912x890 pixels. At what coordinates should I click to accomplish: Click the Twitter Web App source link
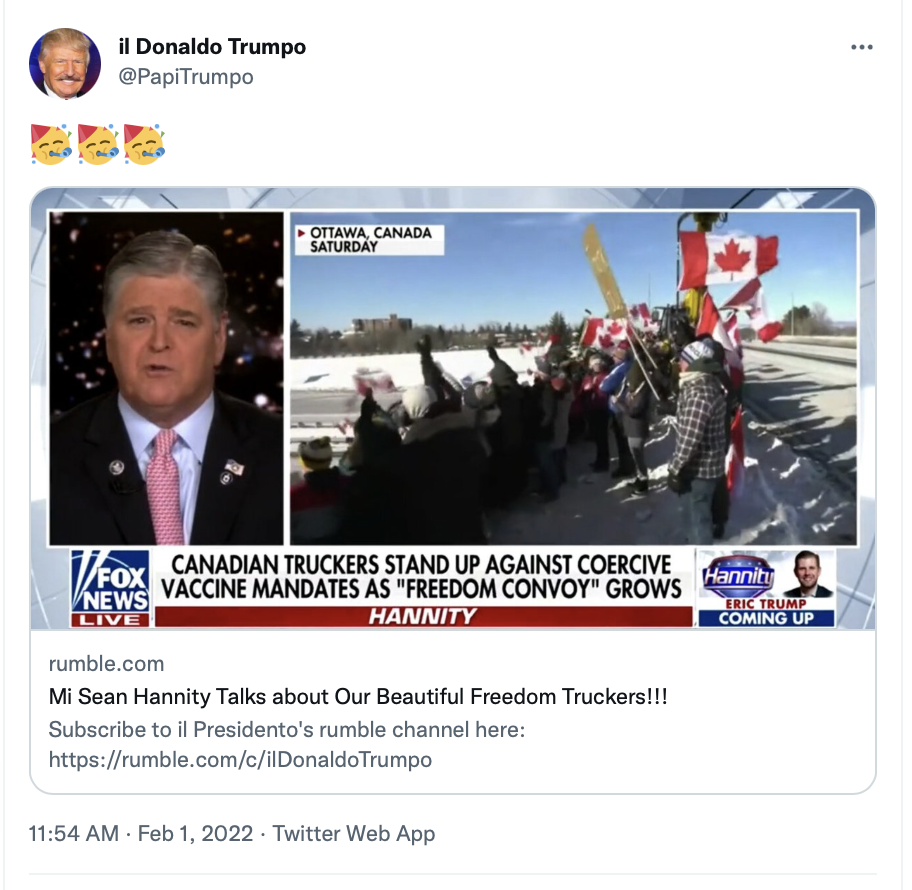pos(354,834)
